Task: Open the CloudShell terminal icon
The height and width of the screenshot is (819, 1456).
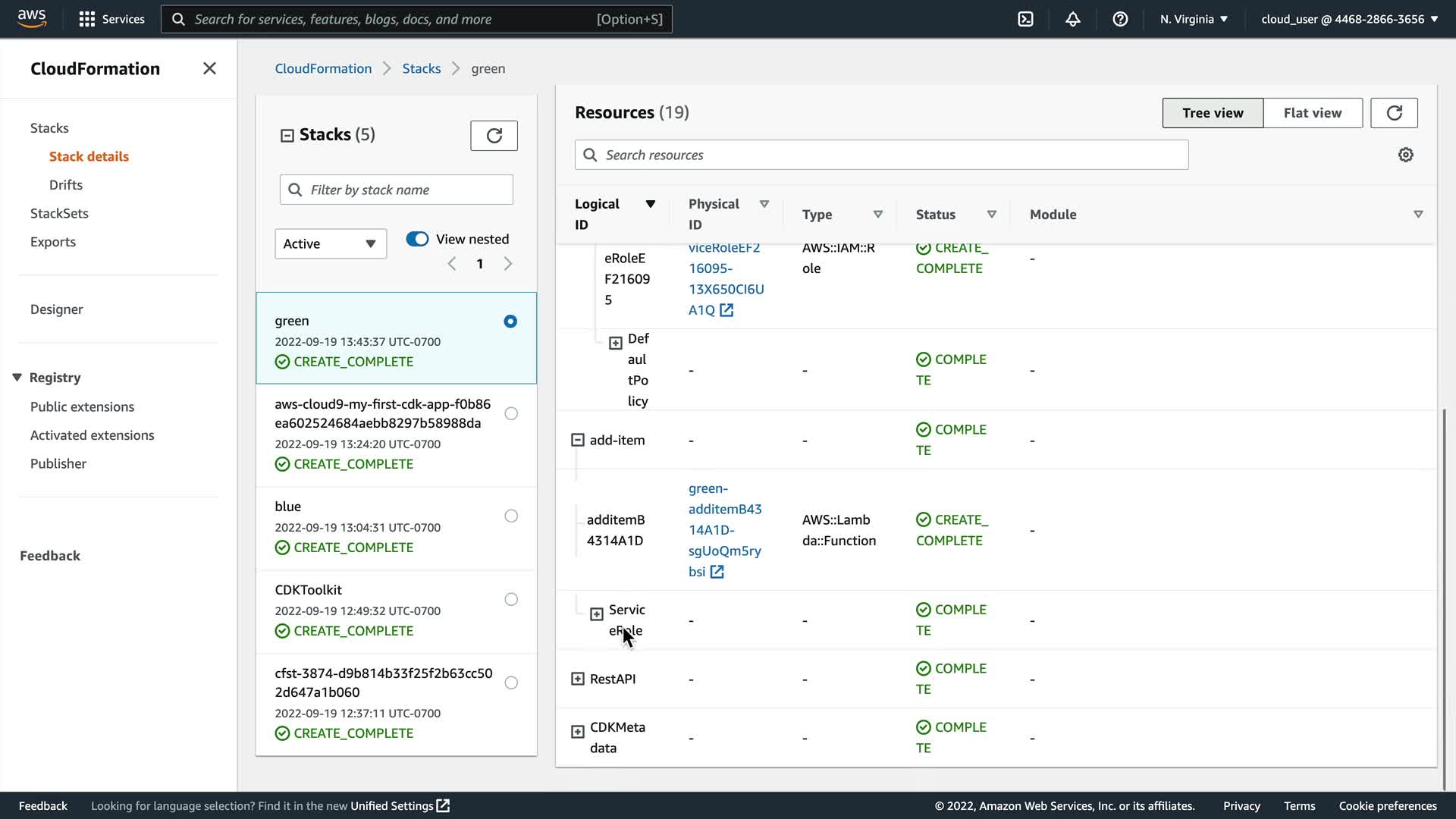Action: tap(1025, 19)
